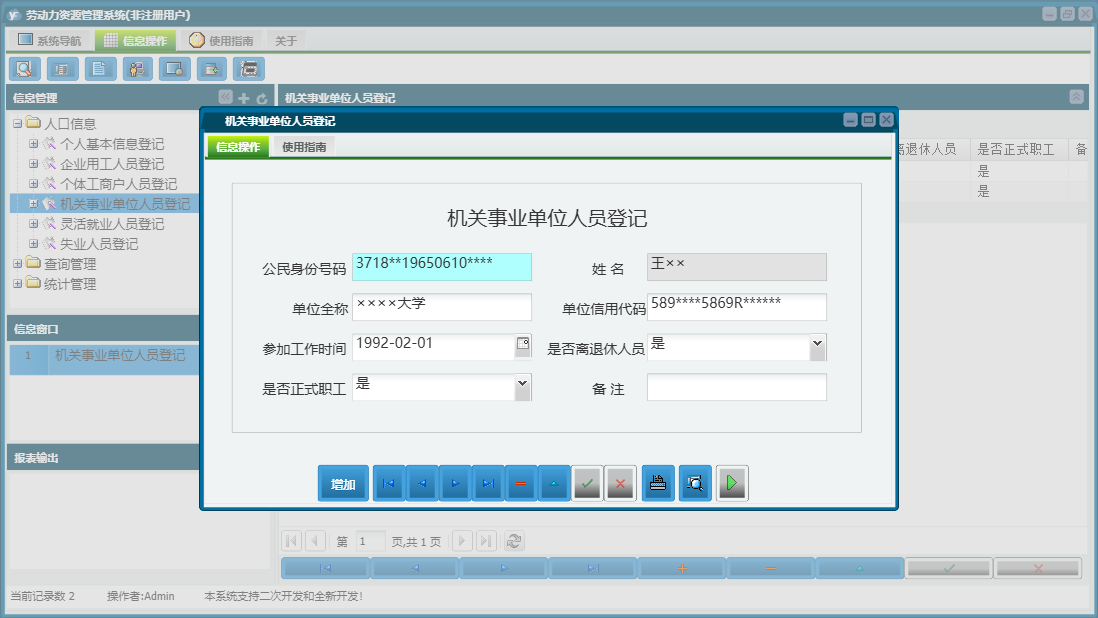Print the record using printer icon
Viewport: 1098px width, 618px height.
[658, 483]
